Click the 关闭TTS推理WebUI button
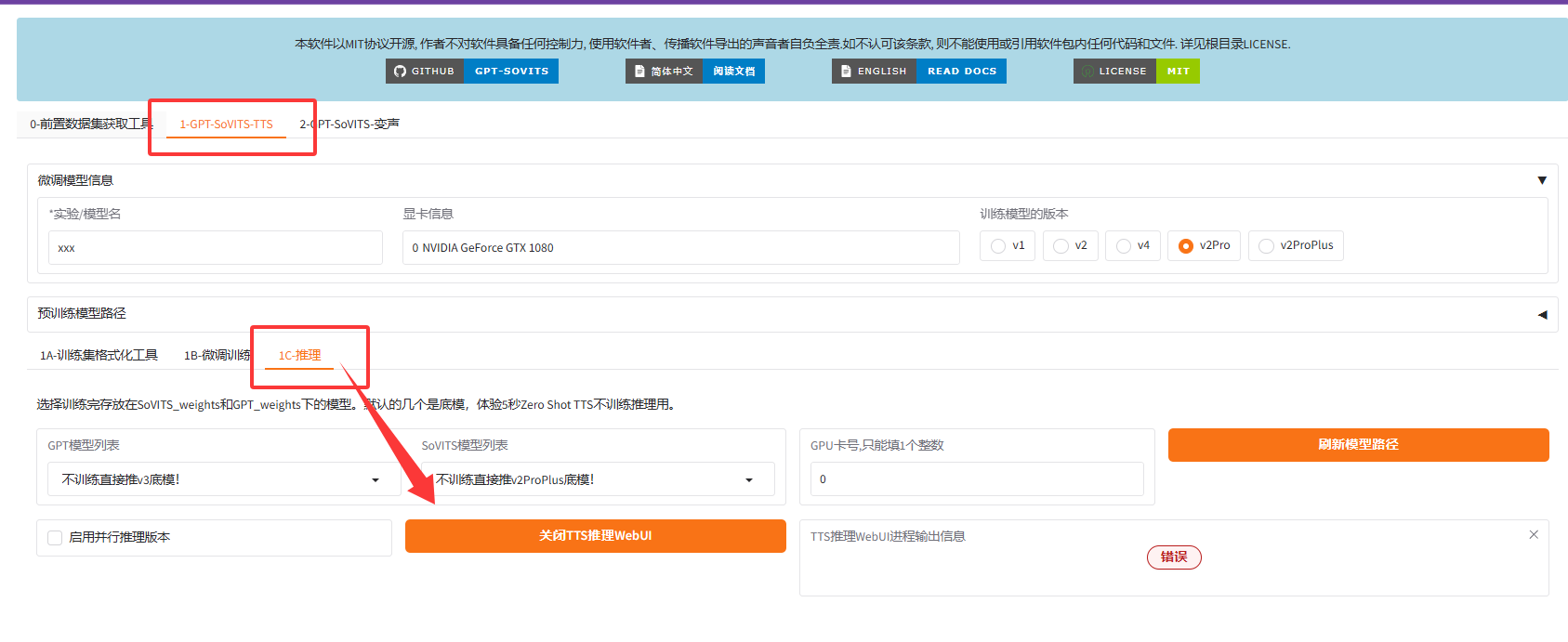Viewport: 1568px width, 642px height. point(596,536)
